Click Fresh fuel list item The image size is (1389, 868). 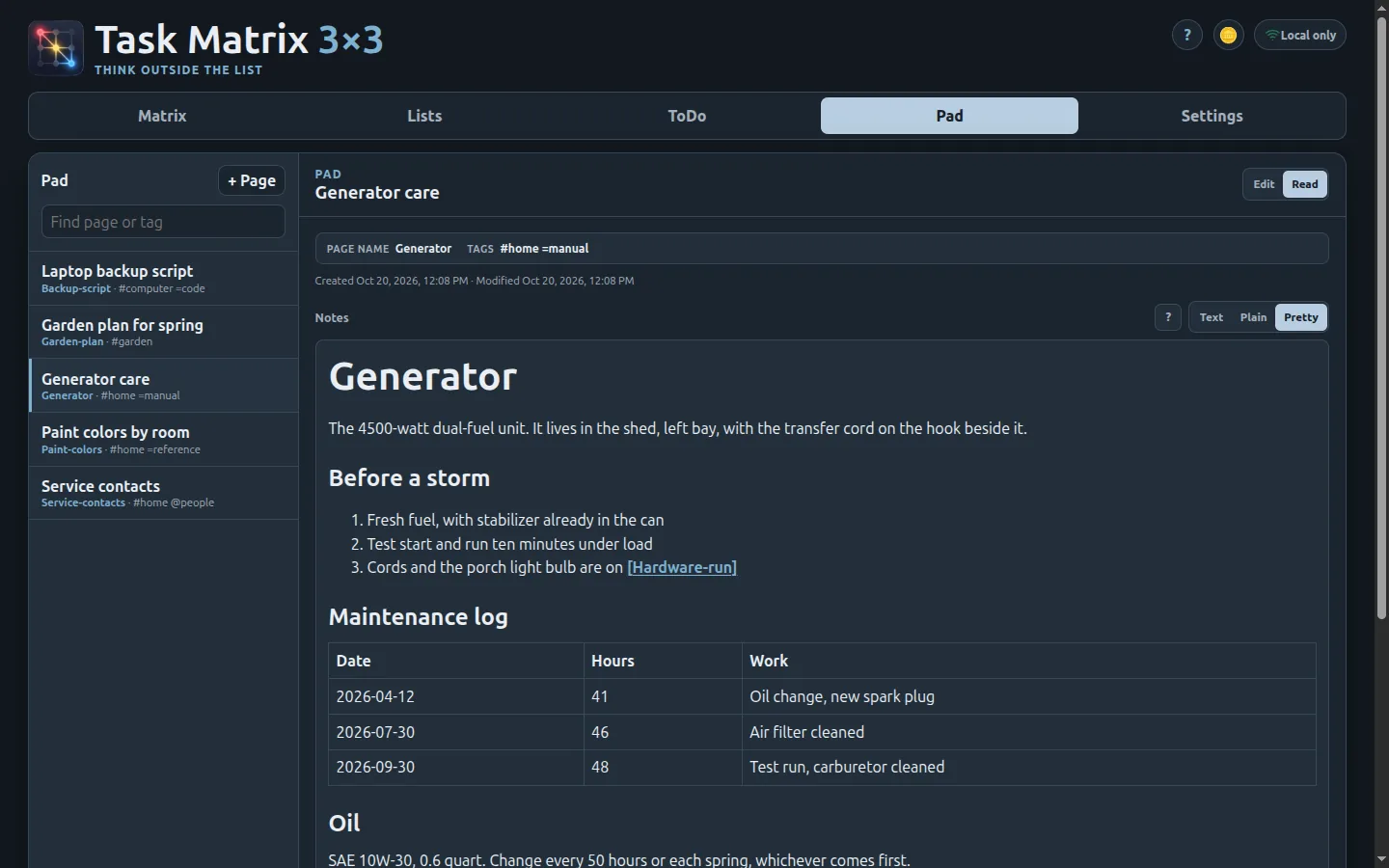click(515, 520)
